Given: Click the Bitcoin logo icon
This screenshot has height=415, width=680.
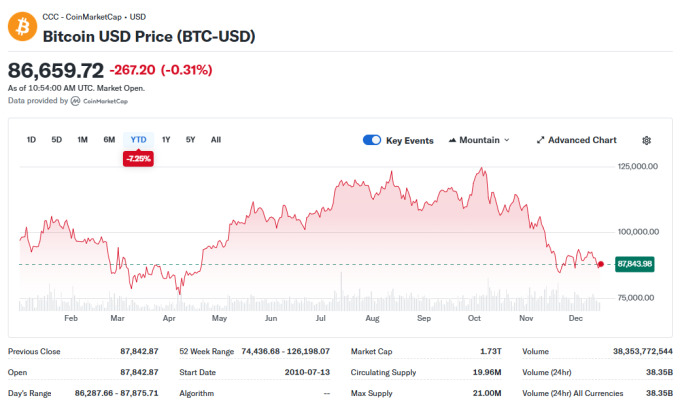Looking at the screenshot, I should click(x=22, y=27).
